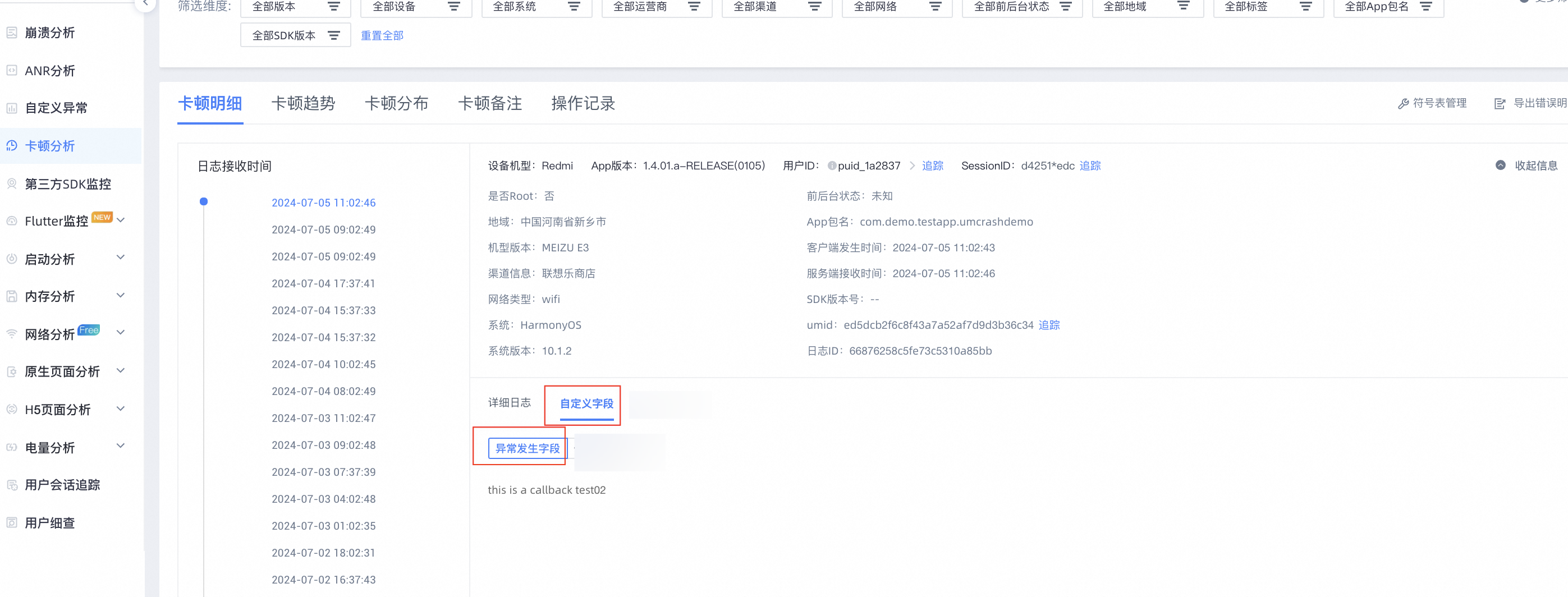
Task: Expand the 启动分析 submenu
Action: (x=121, y=258)
